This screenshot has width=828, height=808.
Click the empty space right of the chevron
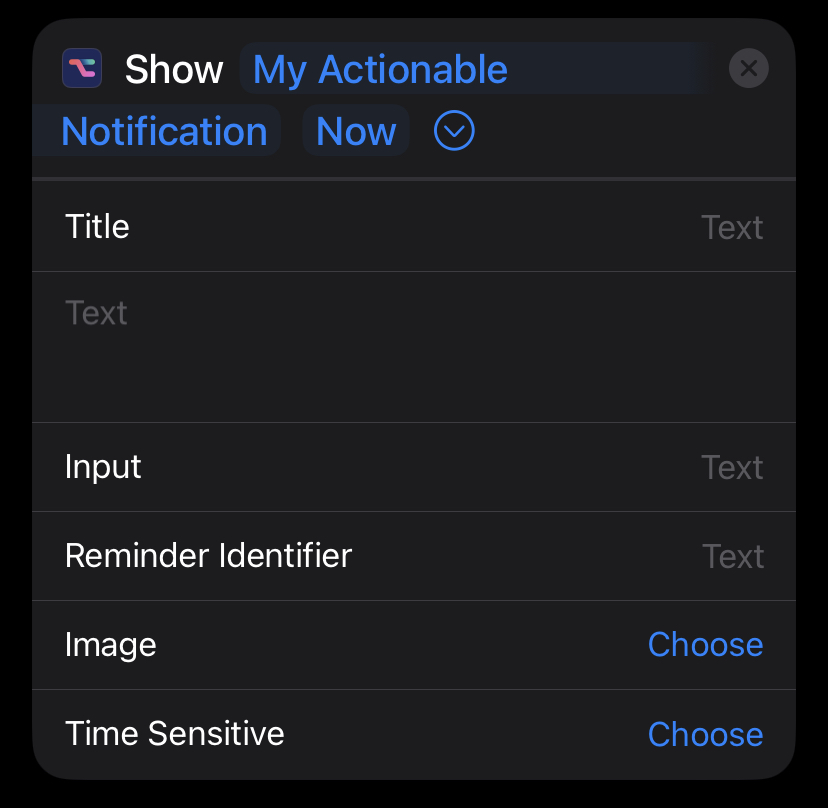coord(634,131)
